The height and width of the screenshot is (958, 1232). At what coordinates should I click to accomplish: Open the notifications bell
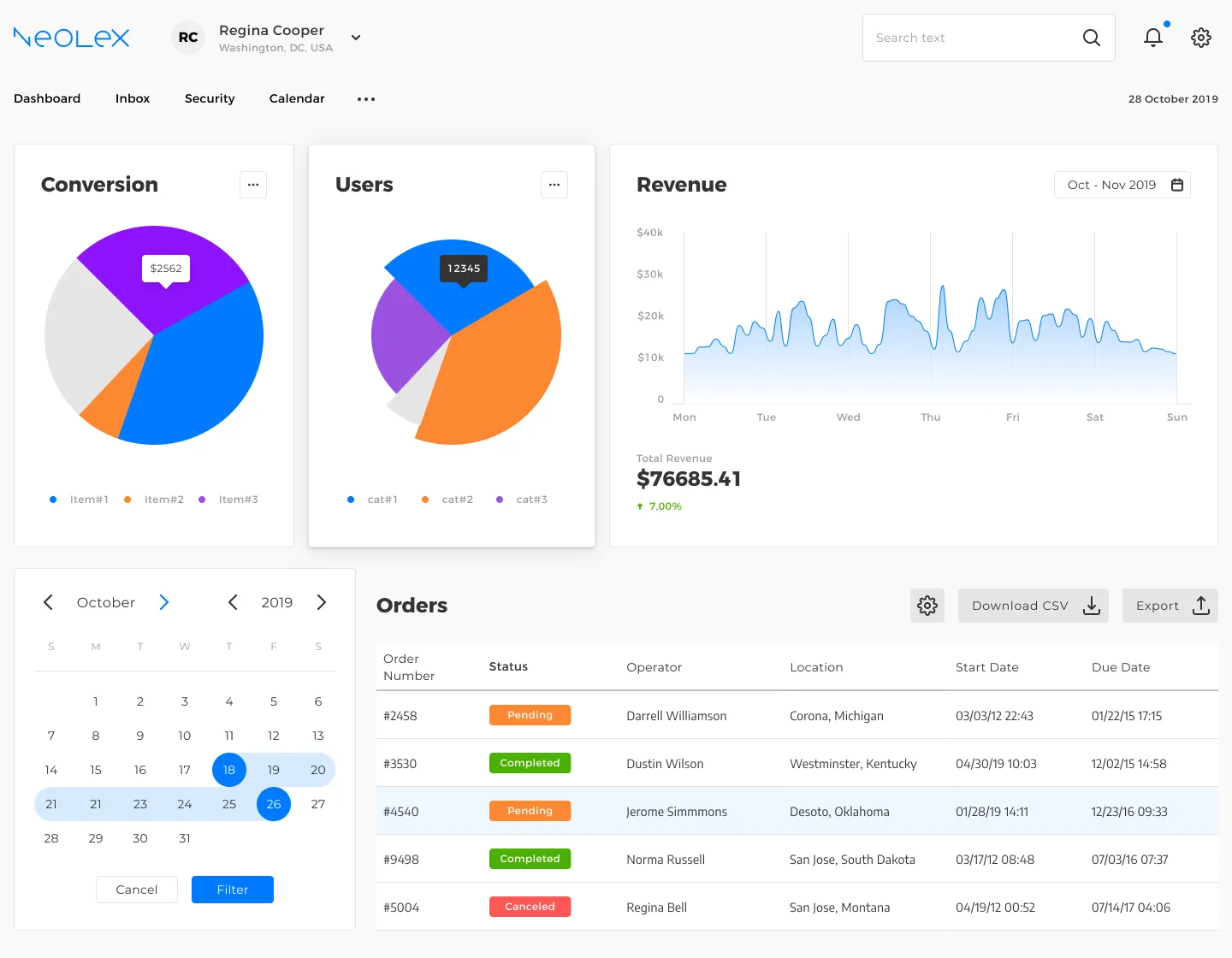[x=1153, y=37]
